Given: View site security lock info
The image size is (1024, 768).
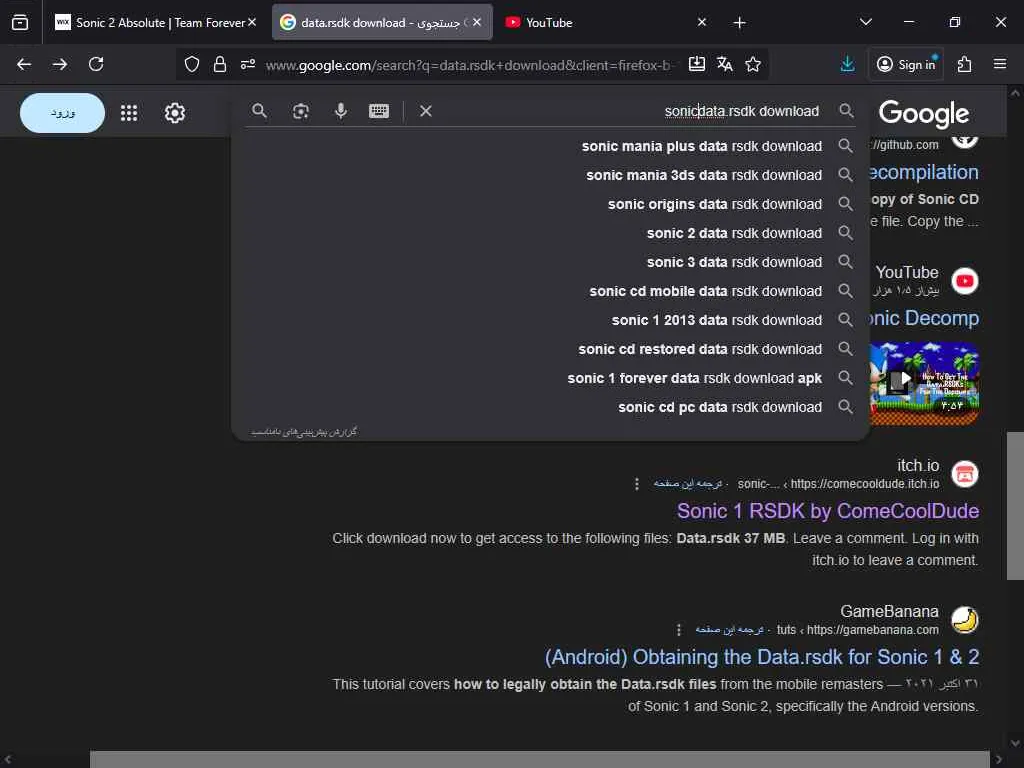Looking at the screenshot, I should [x=220, y=64].
